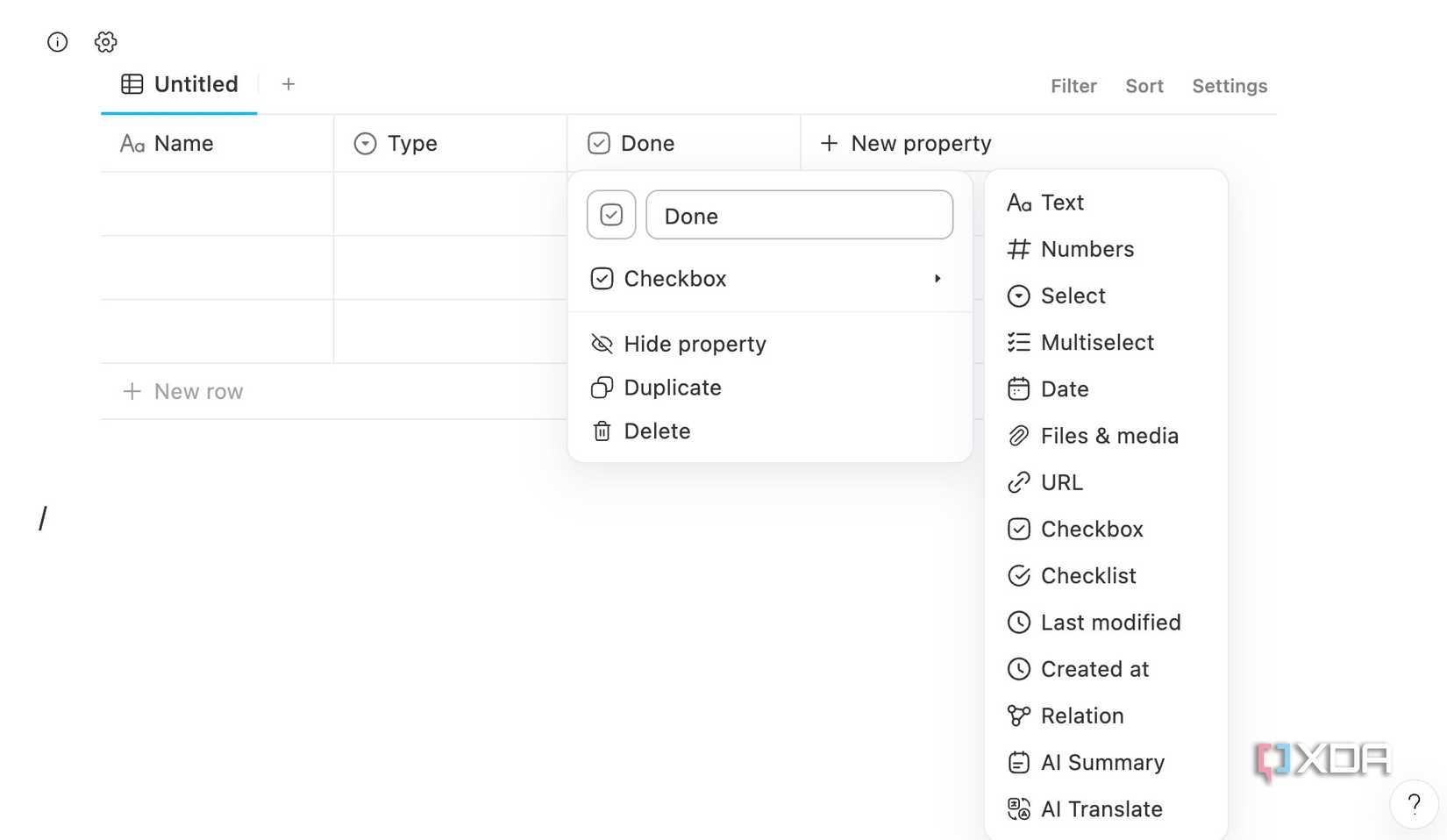Click the Name column header
The width and height of the screenshot is (1447, 840).
[x=217, y=143]
